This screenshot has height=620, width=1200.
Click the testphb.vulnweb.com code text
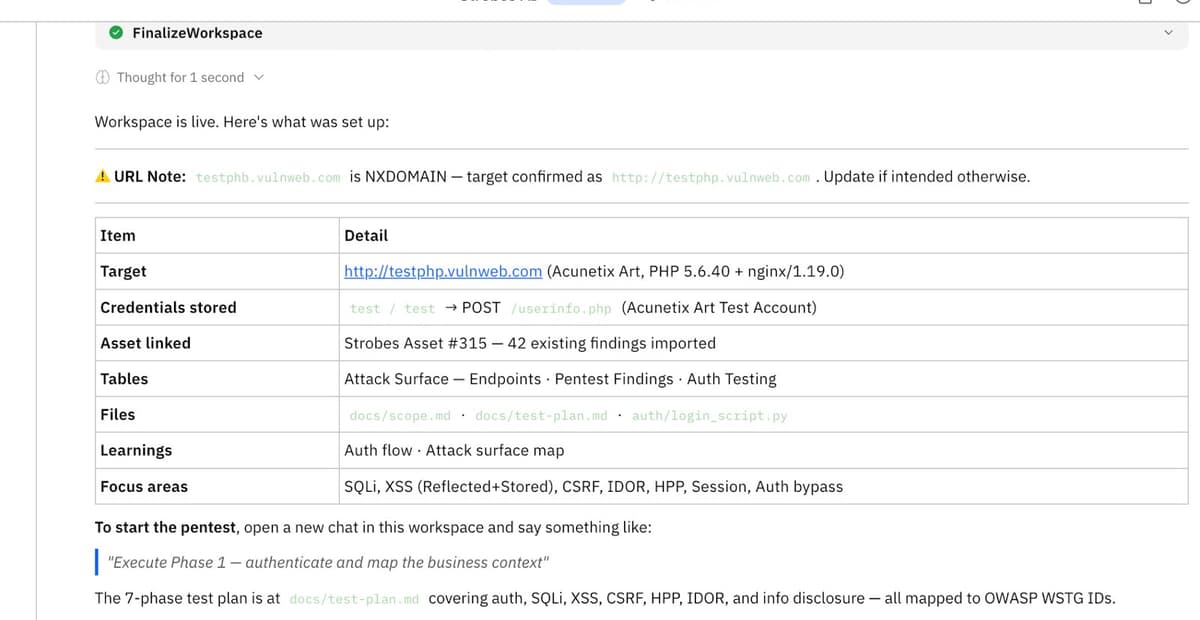click(268, 177)
